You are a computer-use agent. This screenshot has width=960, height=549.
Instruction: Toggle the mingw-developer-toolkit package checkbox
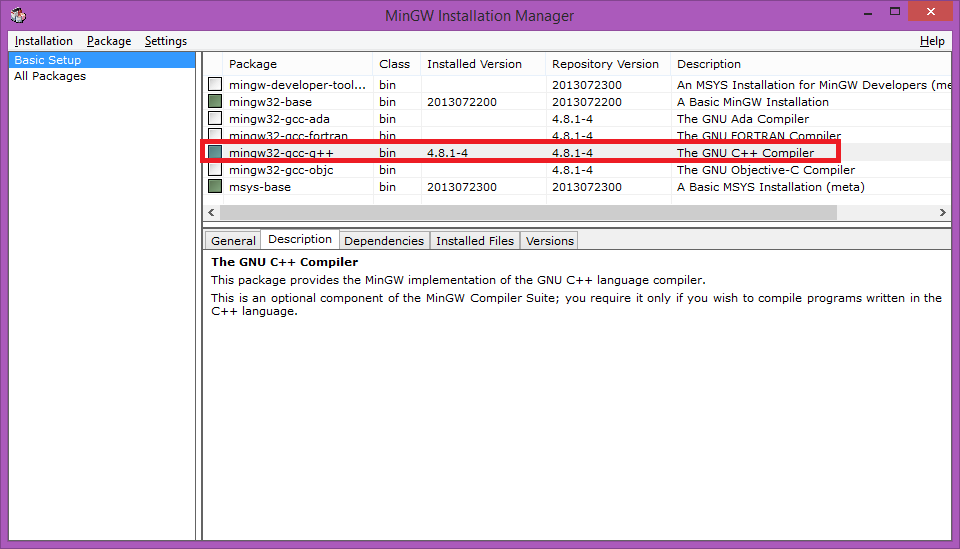click(x=215, y=84)
